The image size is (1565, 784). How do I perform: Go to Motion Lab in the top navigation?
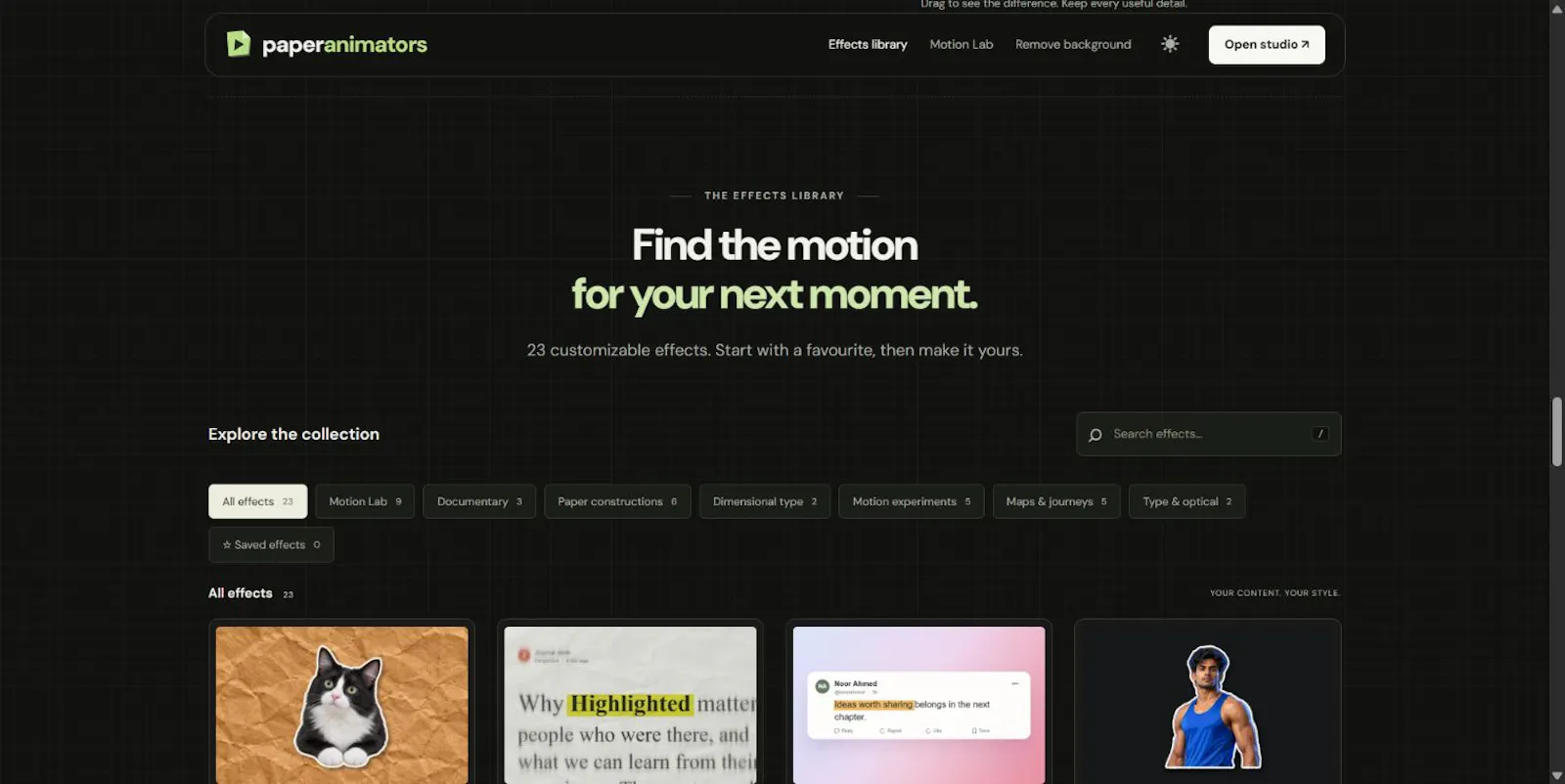961,44
